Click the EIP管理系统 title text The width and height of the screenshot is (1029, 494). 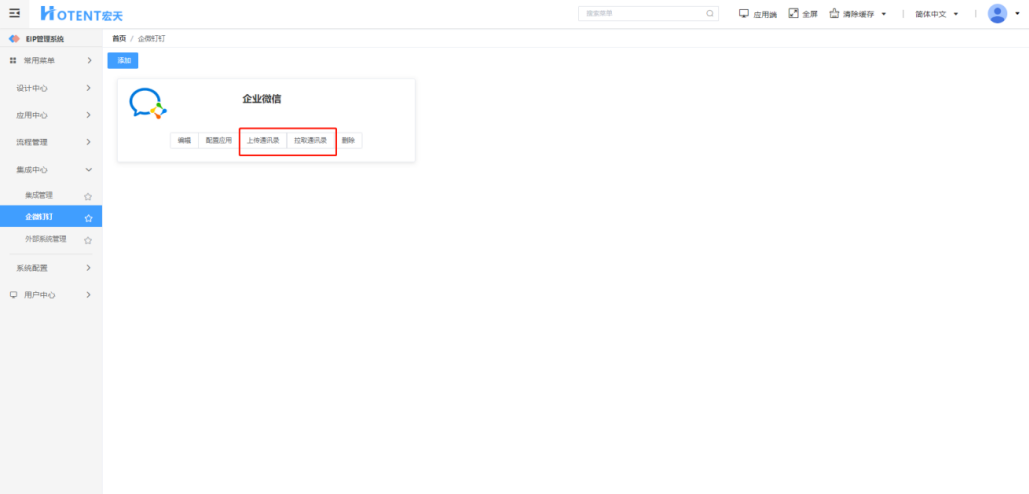tap(45, 39)
